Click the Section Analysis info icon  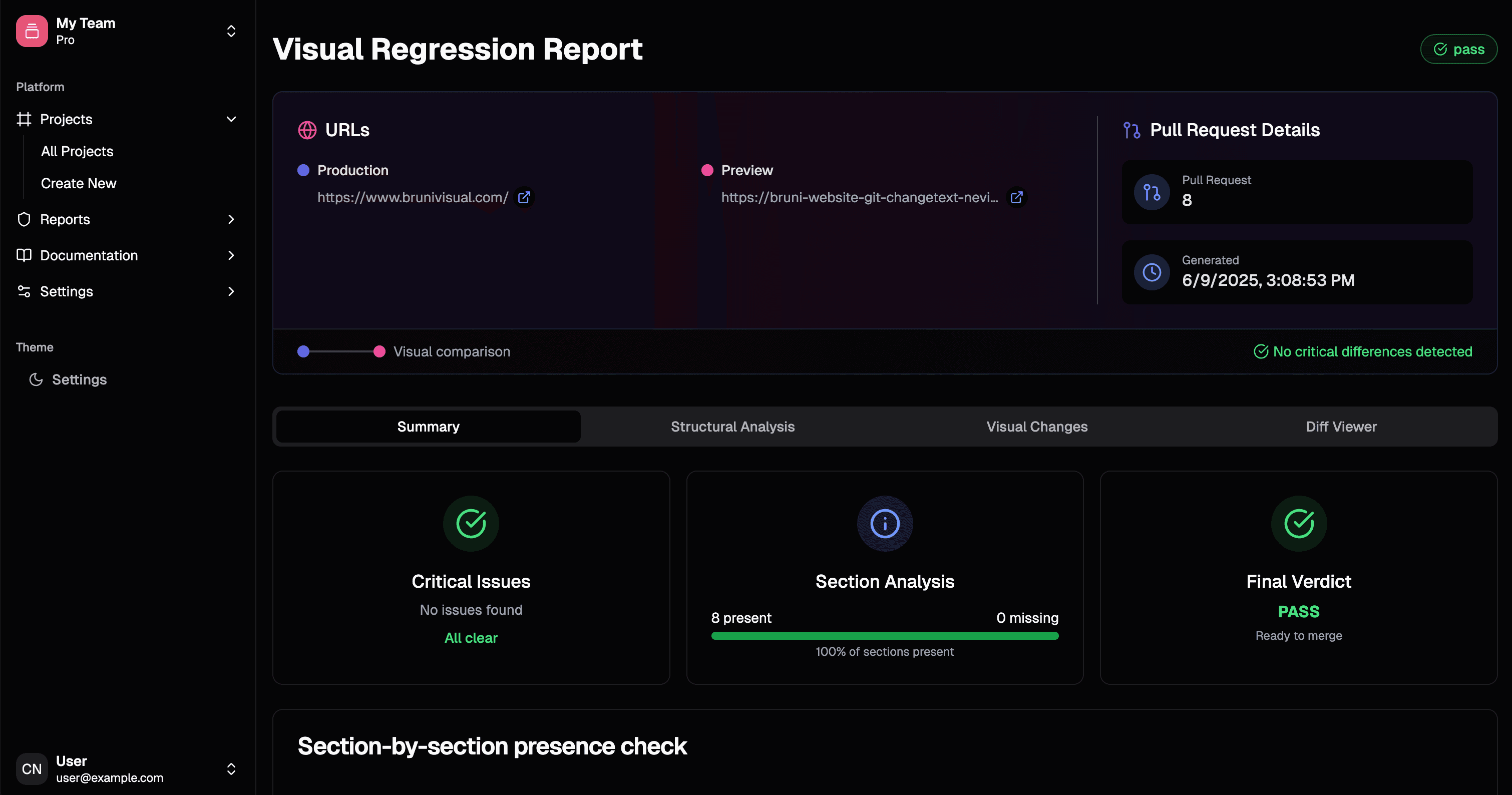click(885, 523)
